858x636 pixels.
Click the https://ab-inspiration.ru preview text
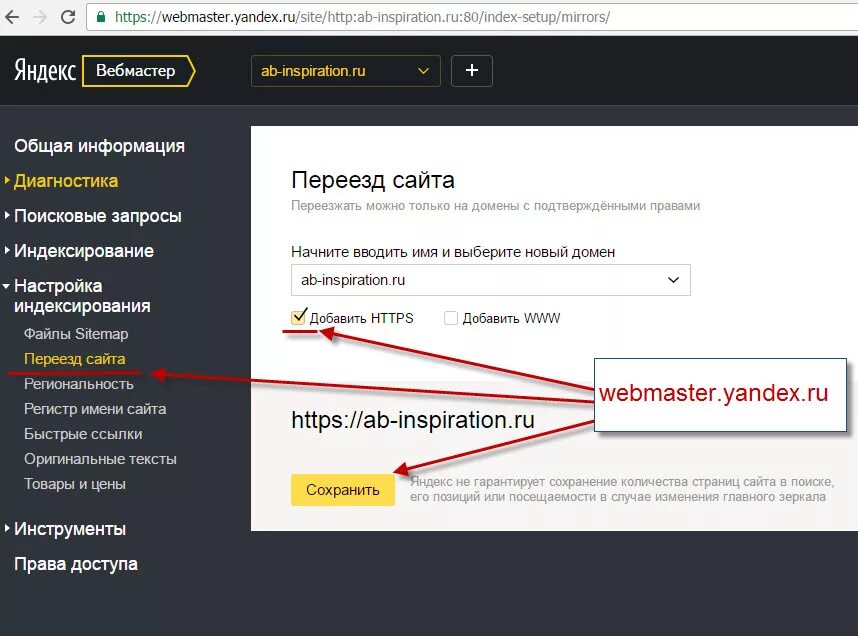coord(413,420)
